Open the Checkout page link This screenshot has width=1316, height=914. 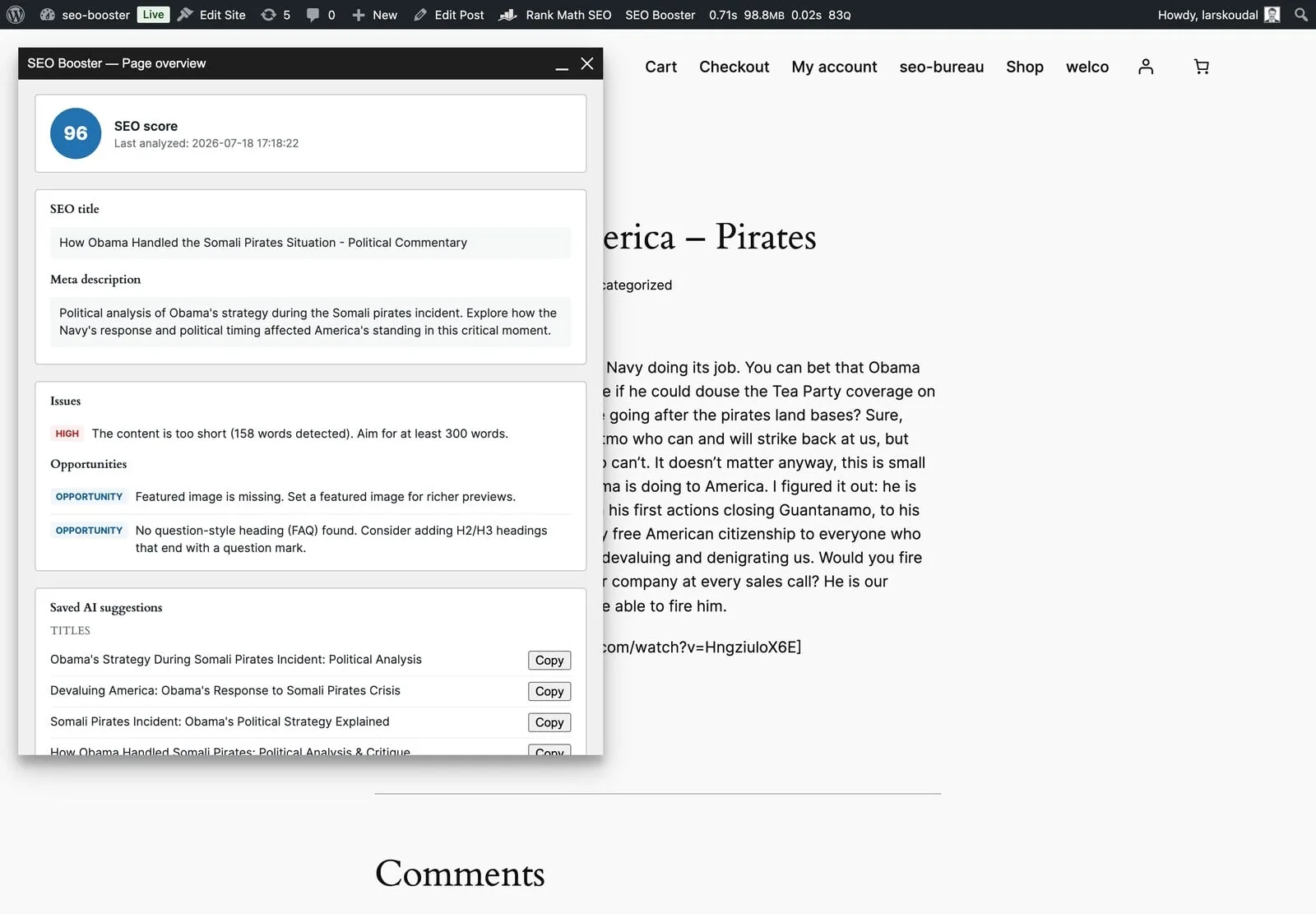[x=734, y=67]
